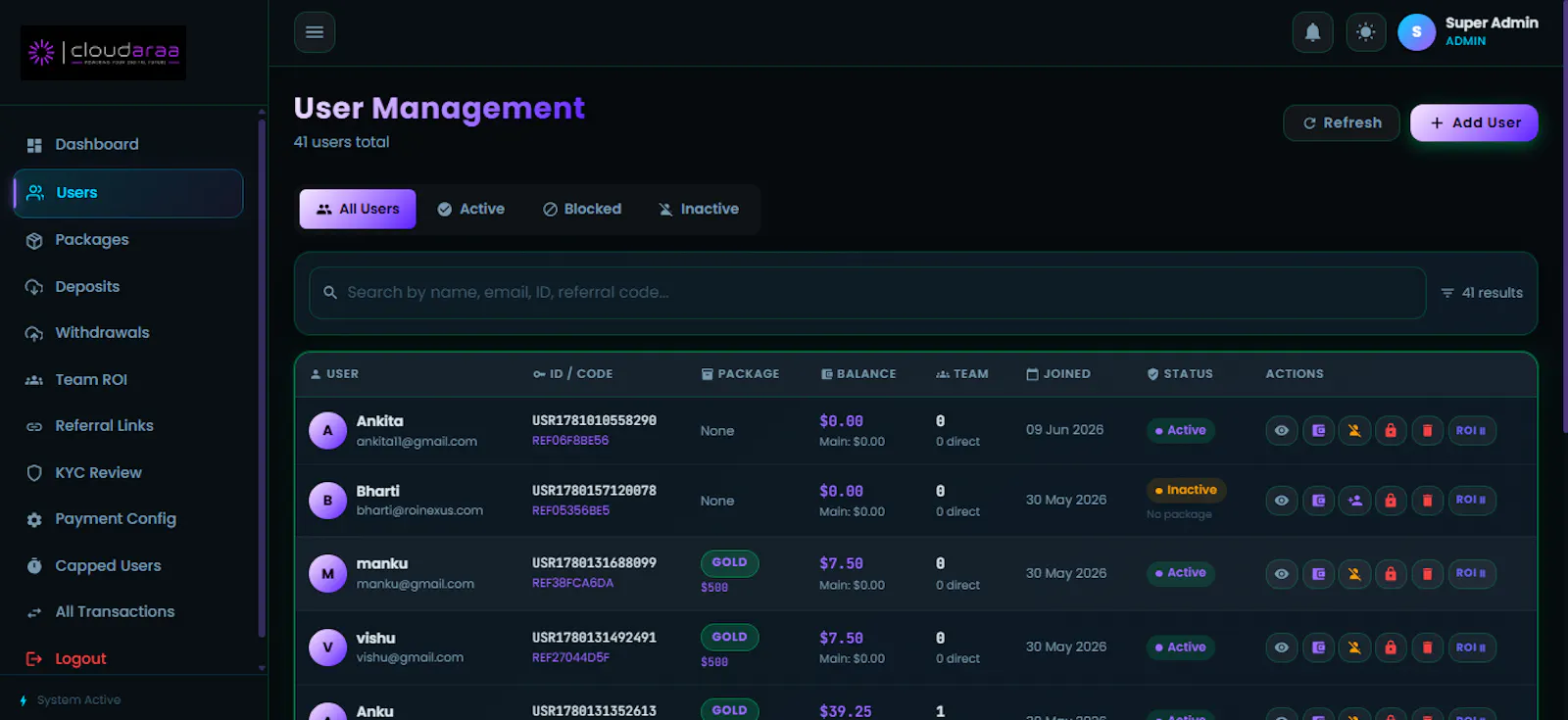Click Ankita's referral code REF06F8BE56
1568x720 pixels.
click(570, 441)
